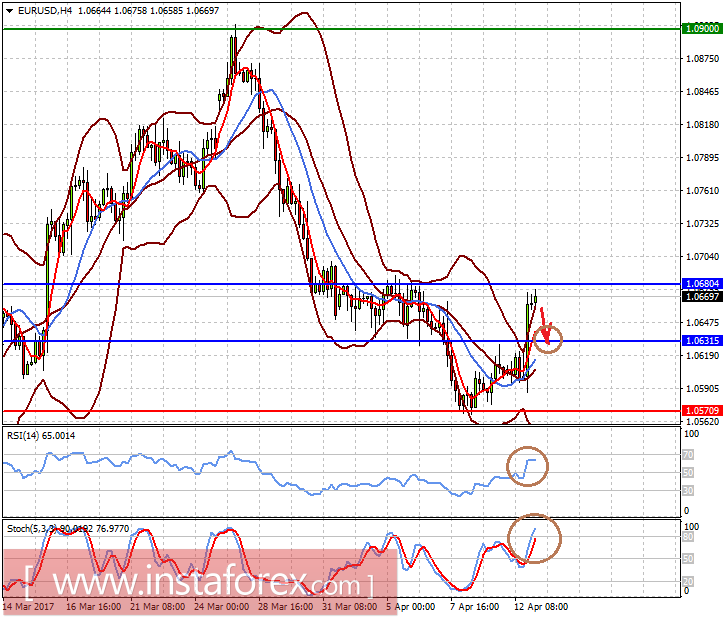Click the circled area on Stochastic indicator
The width and height of the screenshot is (723, 618).
click(x=534, y=538)
